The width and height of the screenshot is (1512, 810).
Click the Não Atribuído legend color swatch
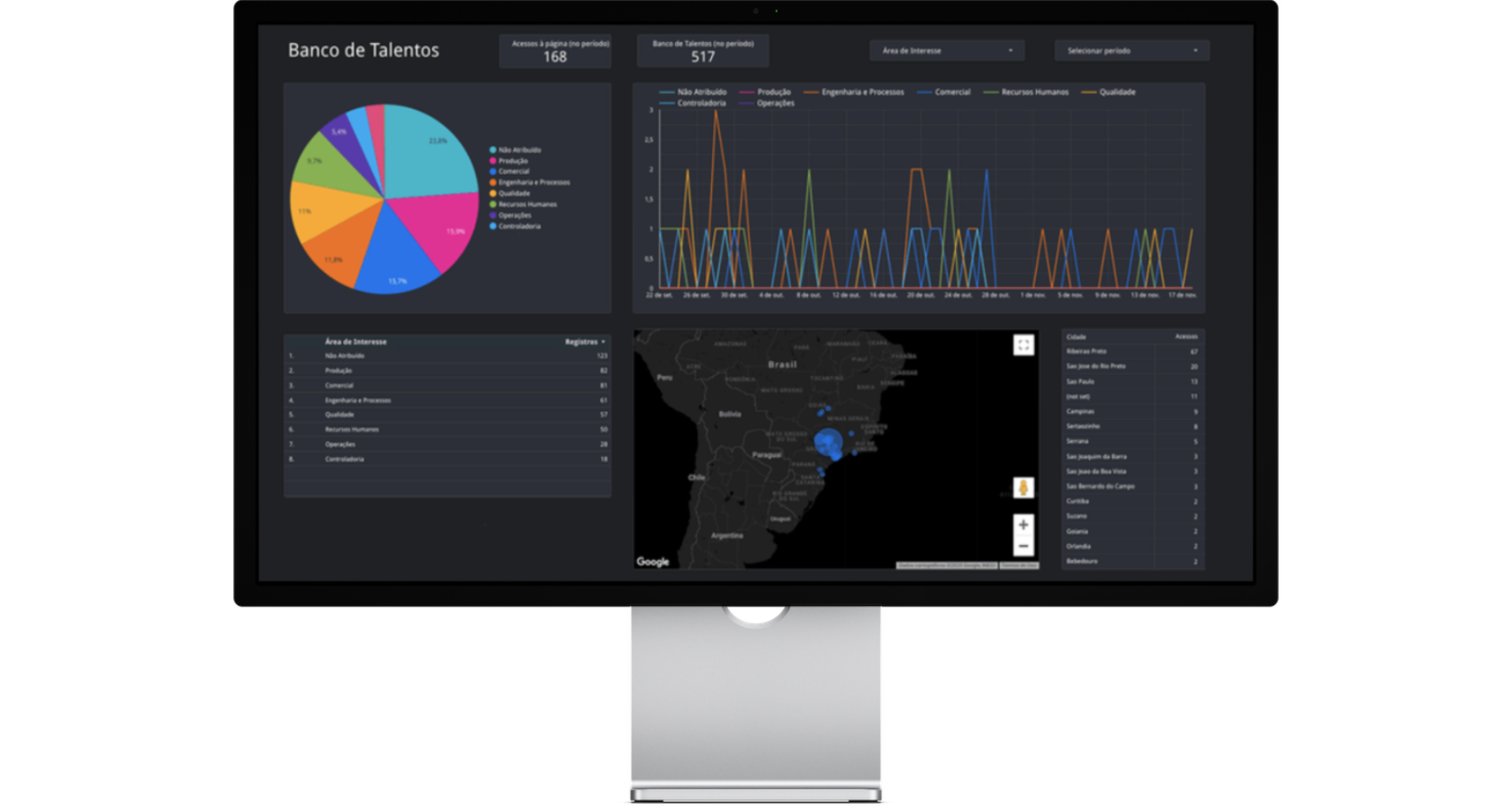coord(491,149)
